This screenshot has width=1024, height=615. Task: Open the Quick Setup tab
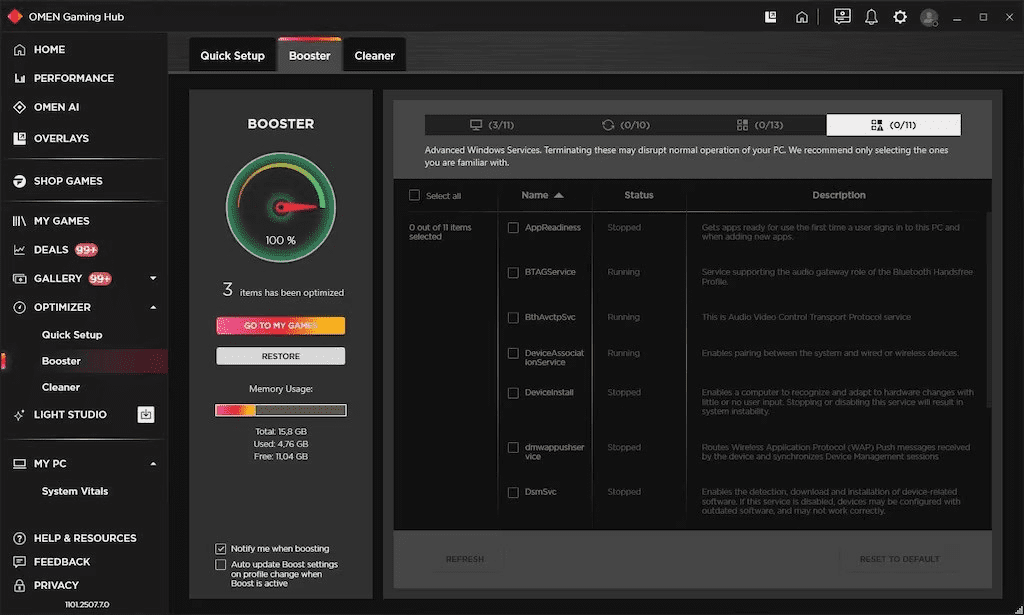coord(232,55)
